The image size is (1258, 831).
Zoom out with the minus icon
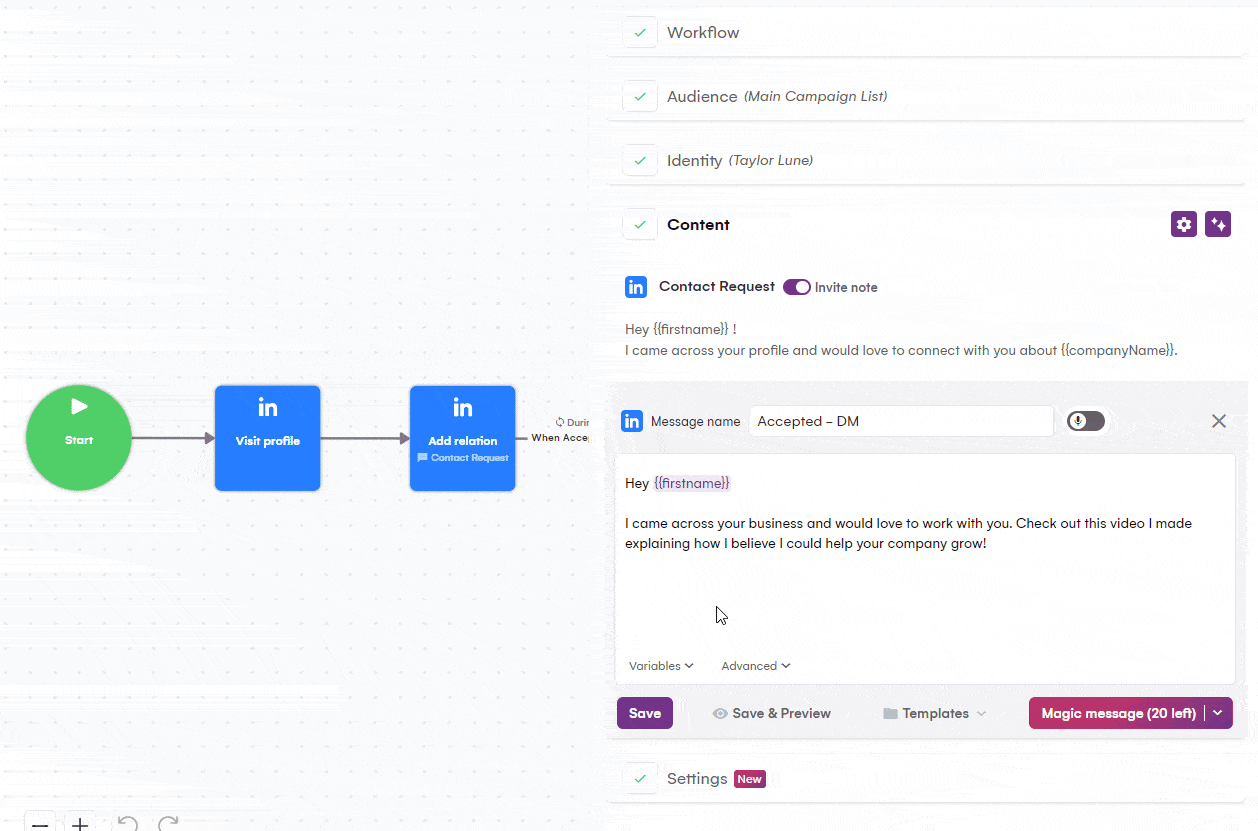(x=40, y=824)
